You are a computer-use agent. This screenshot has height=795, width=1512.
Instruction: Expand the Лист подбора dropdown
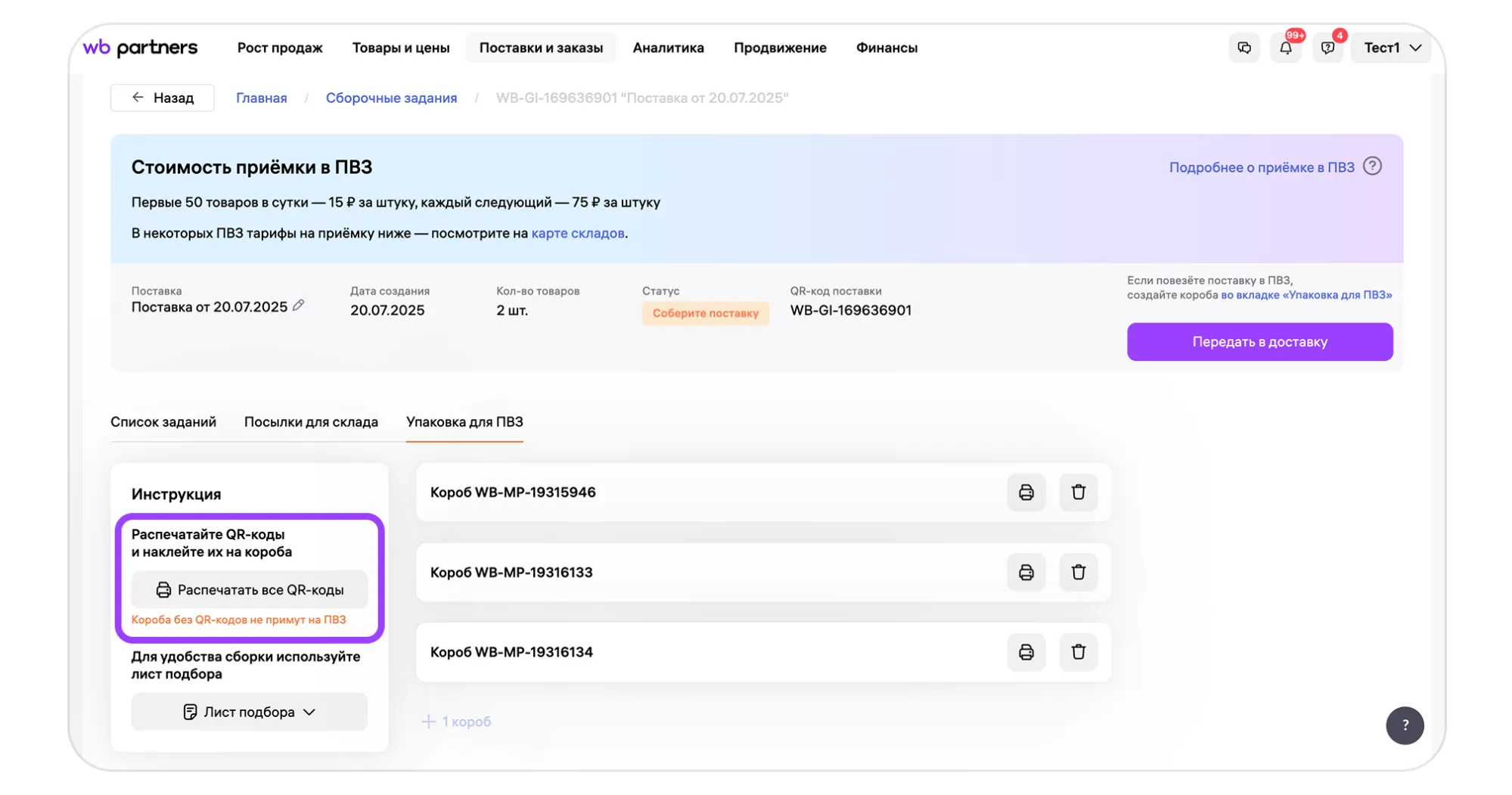click(x=249, y=712)
